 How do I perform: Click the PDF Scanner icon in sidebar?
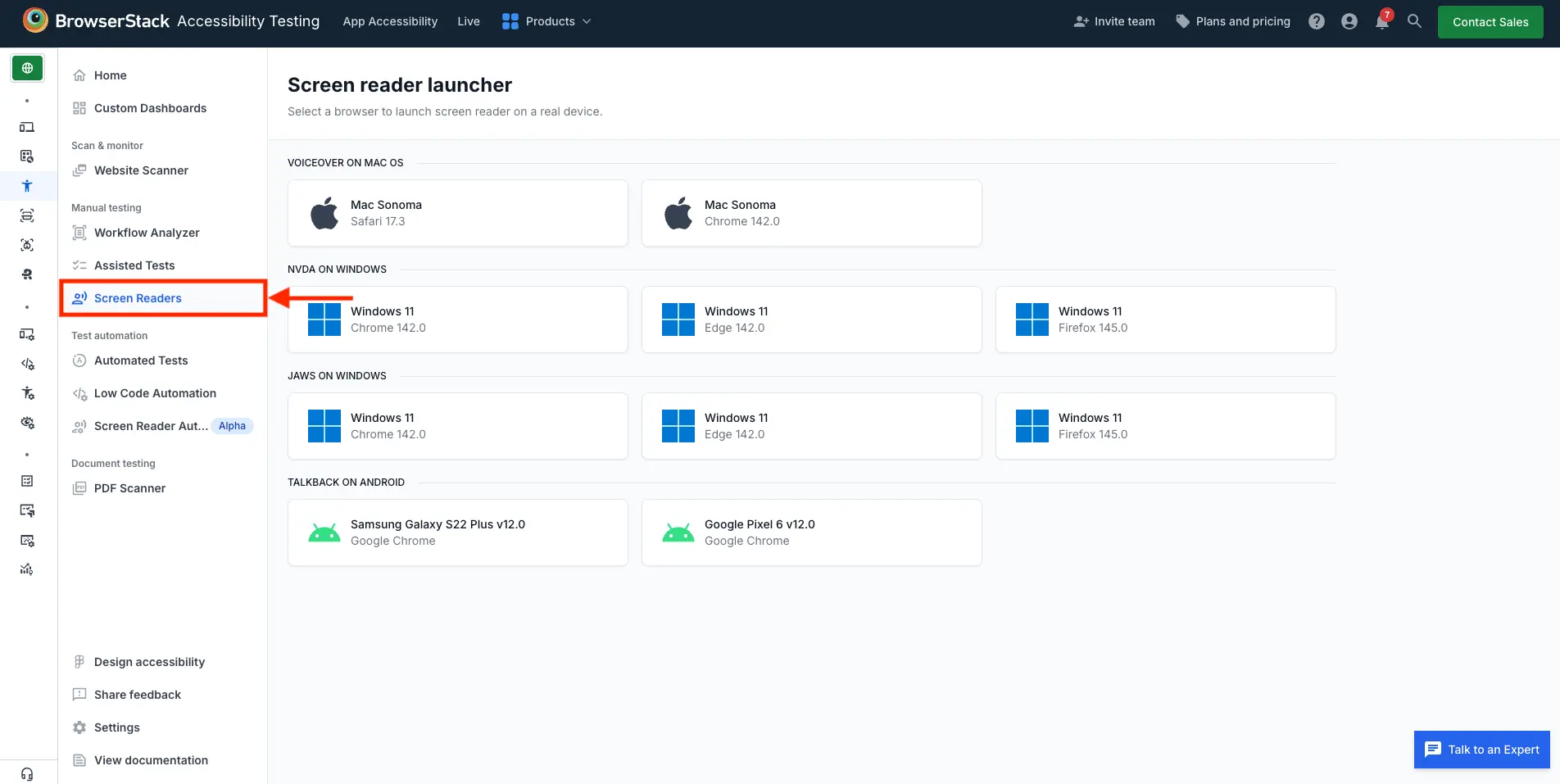click(x=79, y=488)
